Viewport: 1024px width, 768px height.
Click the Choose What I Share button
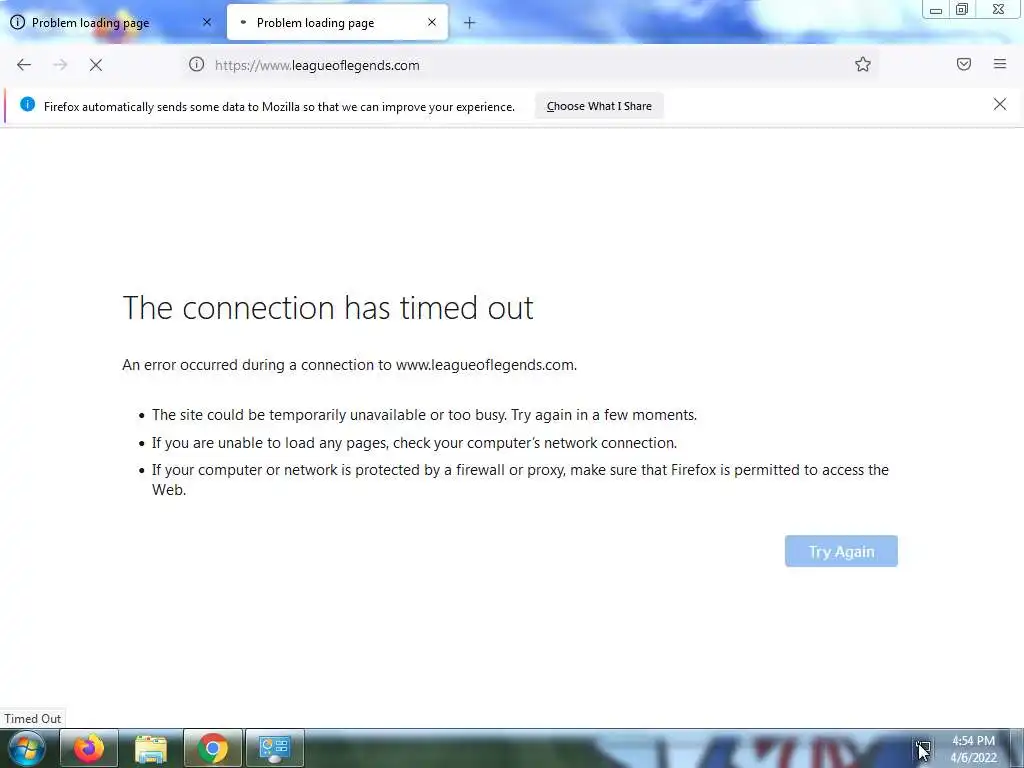(599, 106)
